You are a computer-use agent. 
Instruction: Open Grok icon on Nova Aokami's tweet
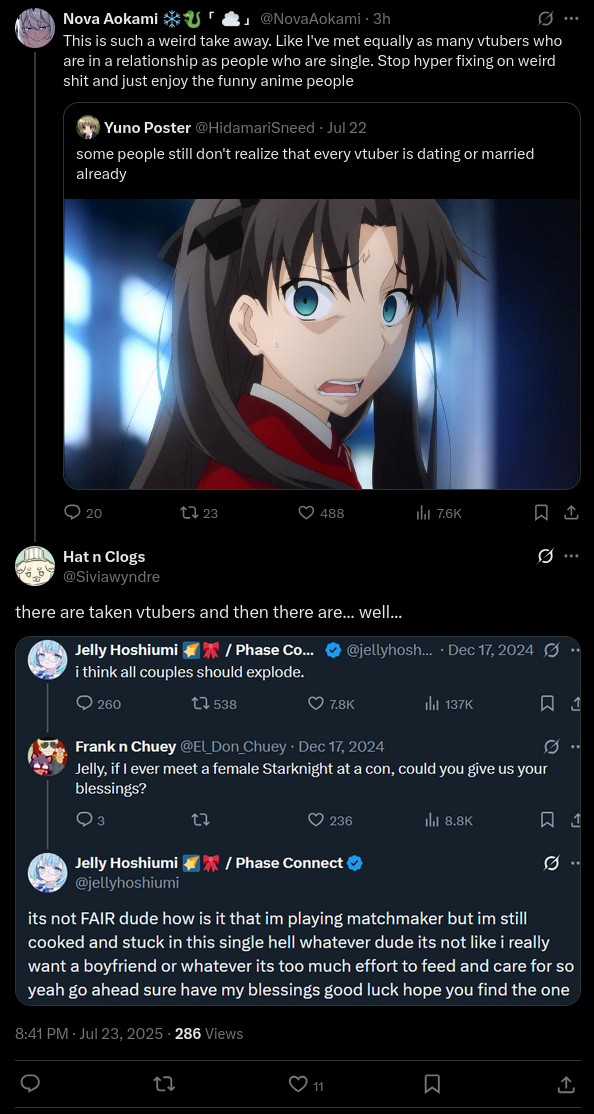[x=546, y=18]
